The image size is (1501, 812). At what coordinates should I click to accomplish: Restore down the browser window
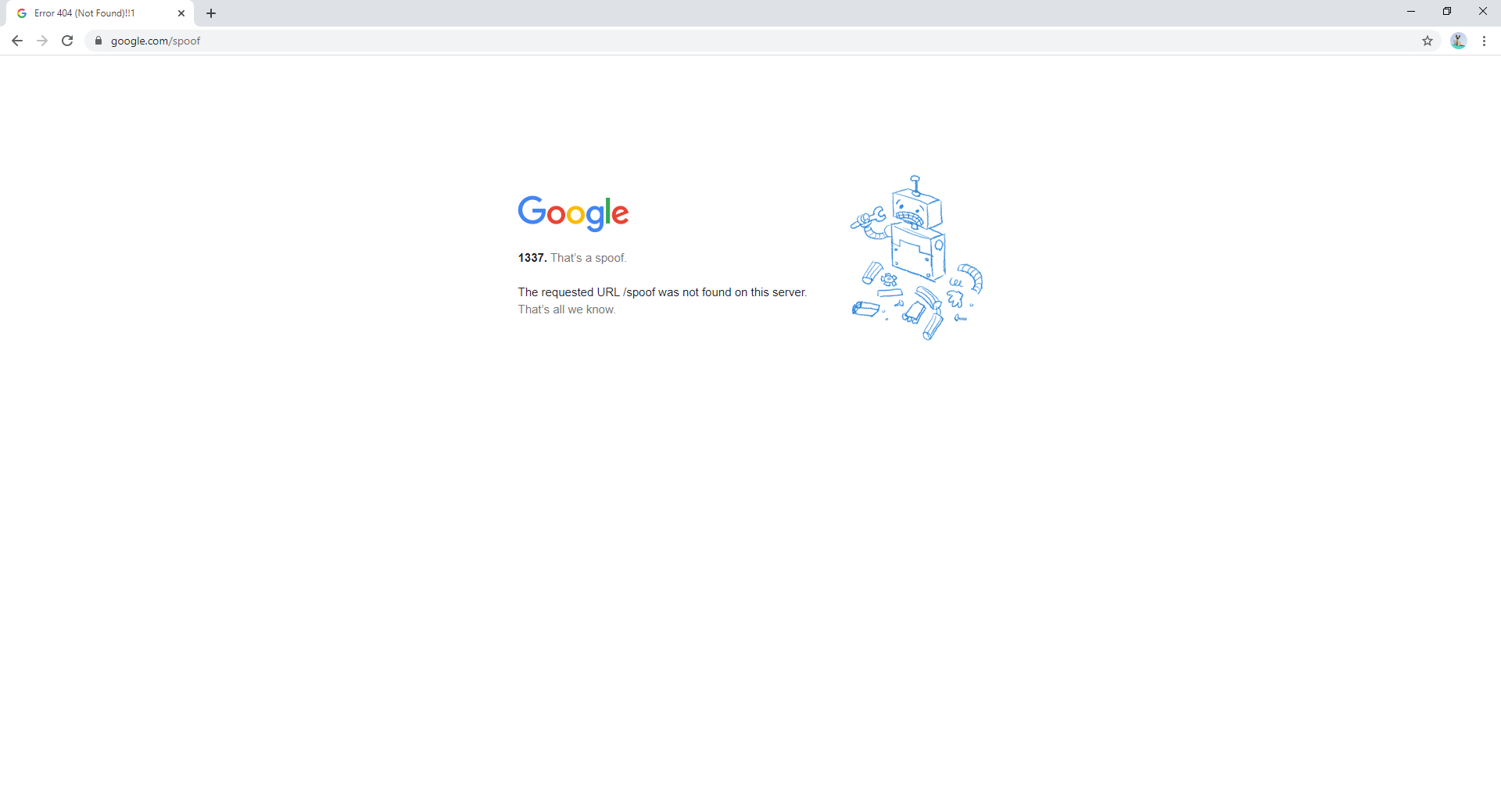click(x=1447, y=11)
